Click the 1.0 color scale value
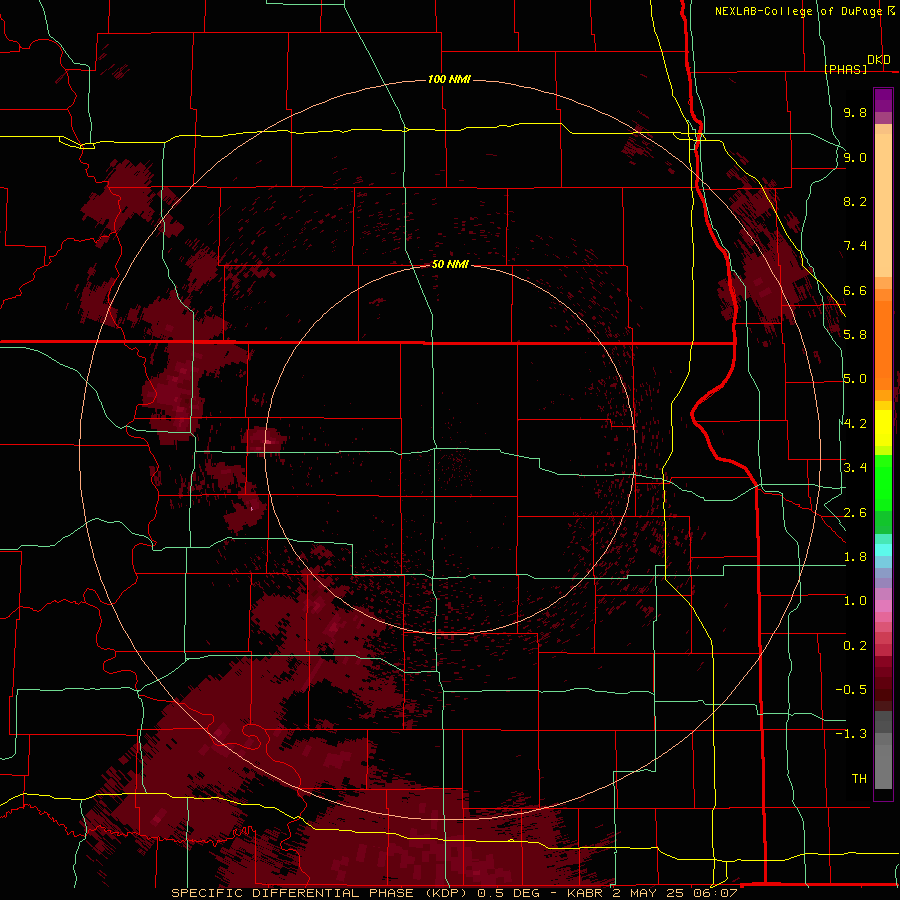 855,601
